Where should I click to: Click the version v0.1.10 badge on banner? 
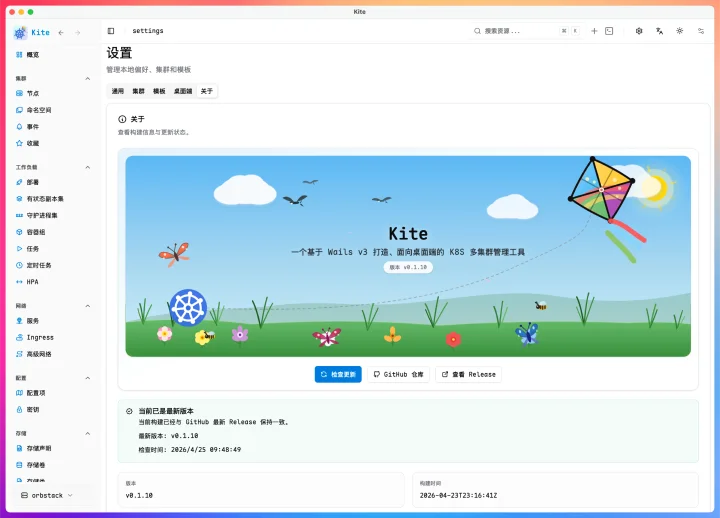point(408,267)
